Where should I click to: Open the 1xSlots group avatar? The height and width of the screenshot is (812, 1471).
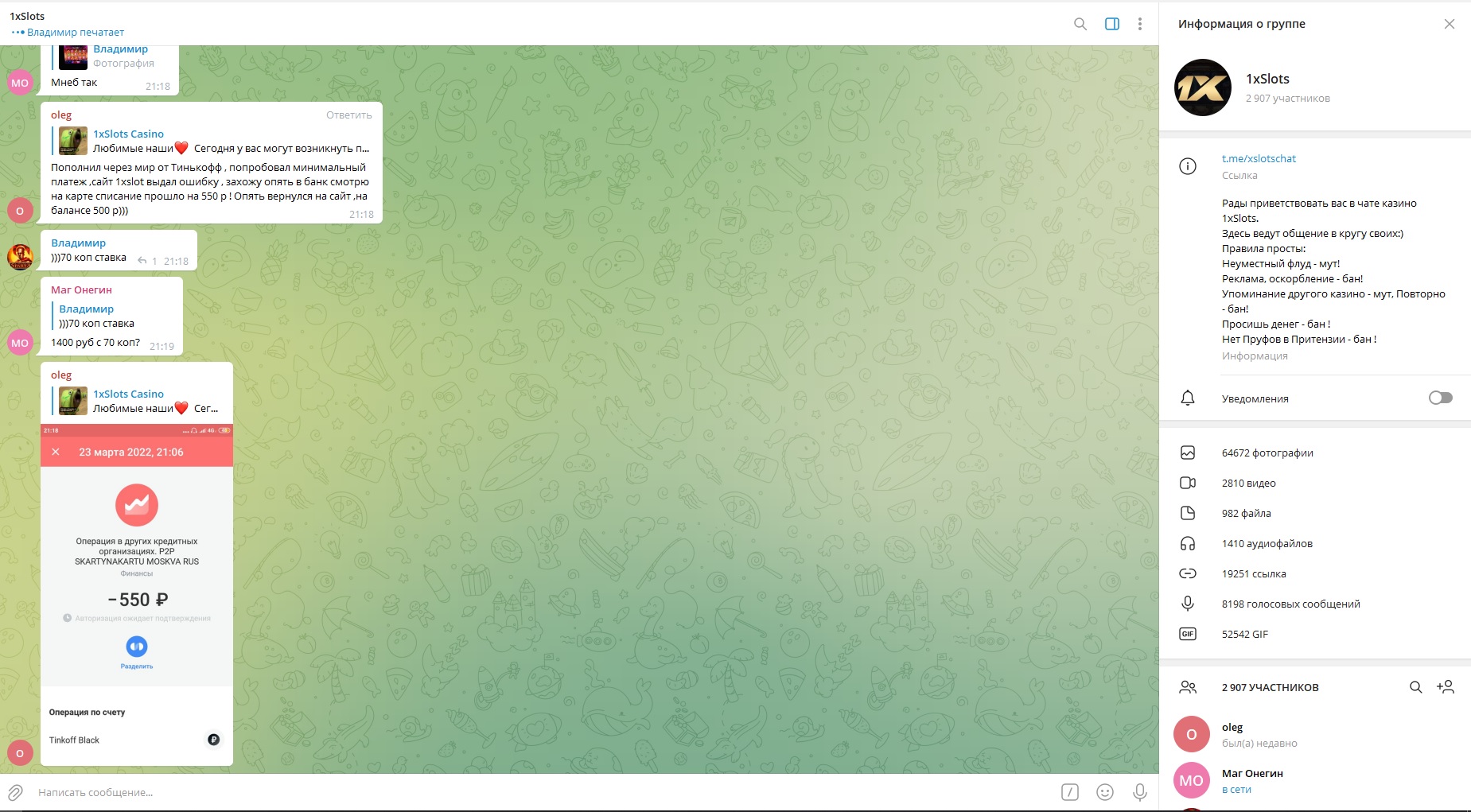pyautogui.click(x=1203, y=87)
